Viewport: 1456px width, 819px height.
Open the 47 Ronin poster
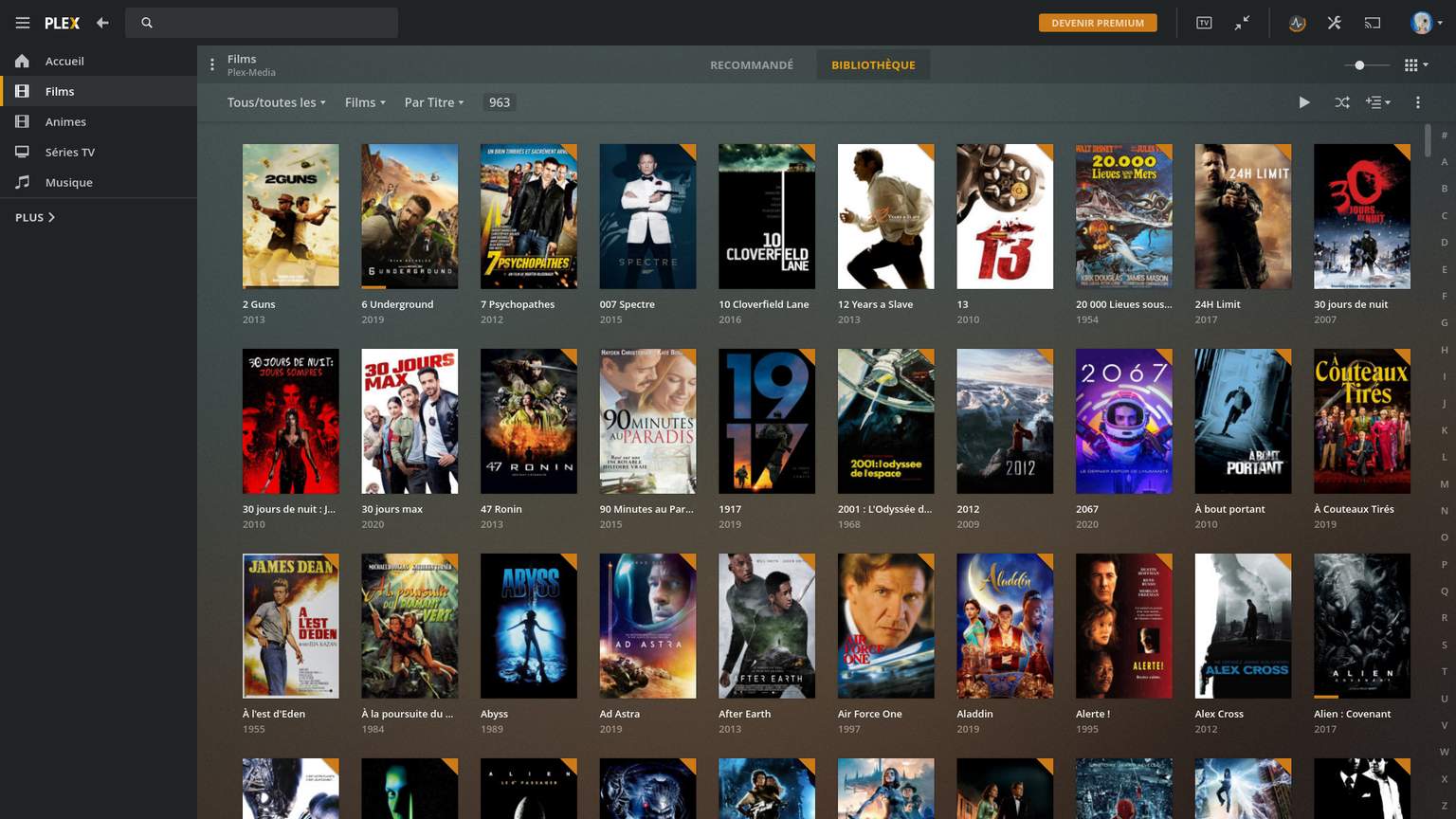[x=529, y=421]
